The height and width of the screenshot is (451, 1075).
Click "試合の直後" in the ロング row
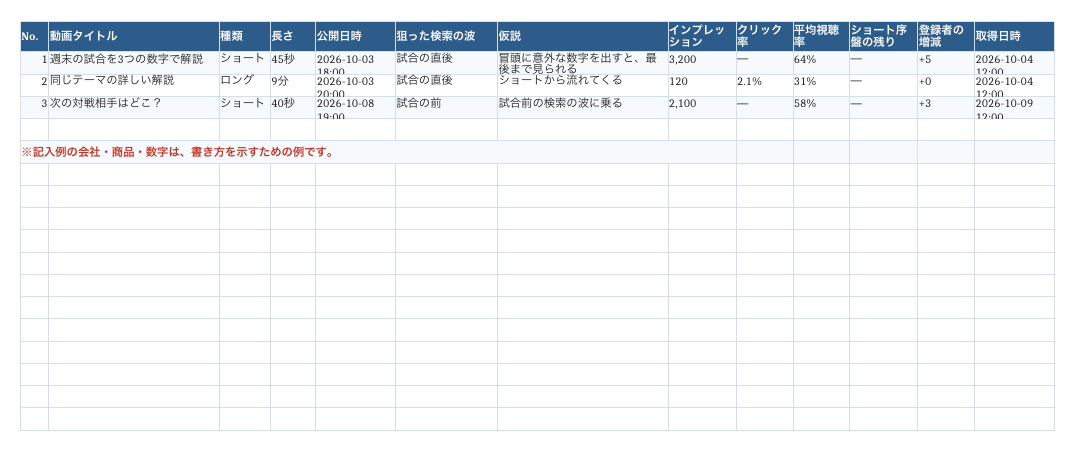tap(446, 85)
